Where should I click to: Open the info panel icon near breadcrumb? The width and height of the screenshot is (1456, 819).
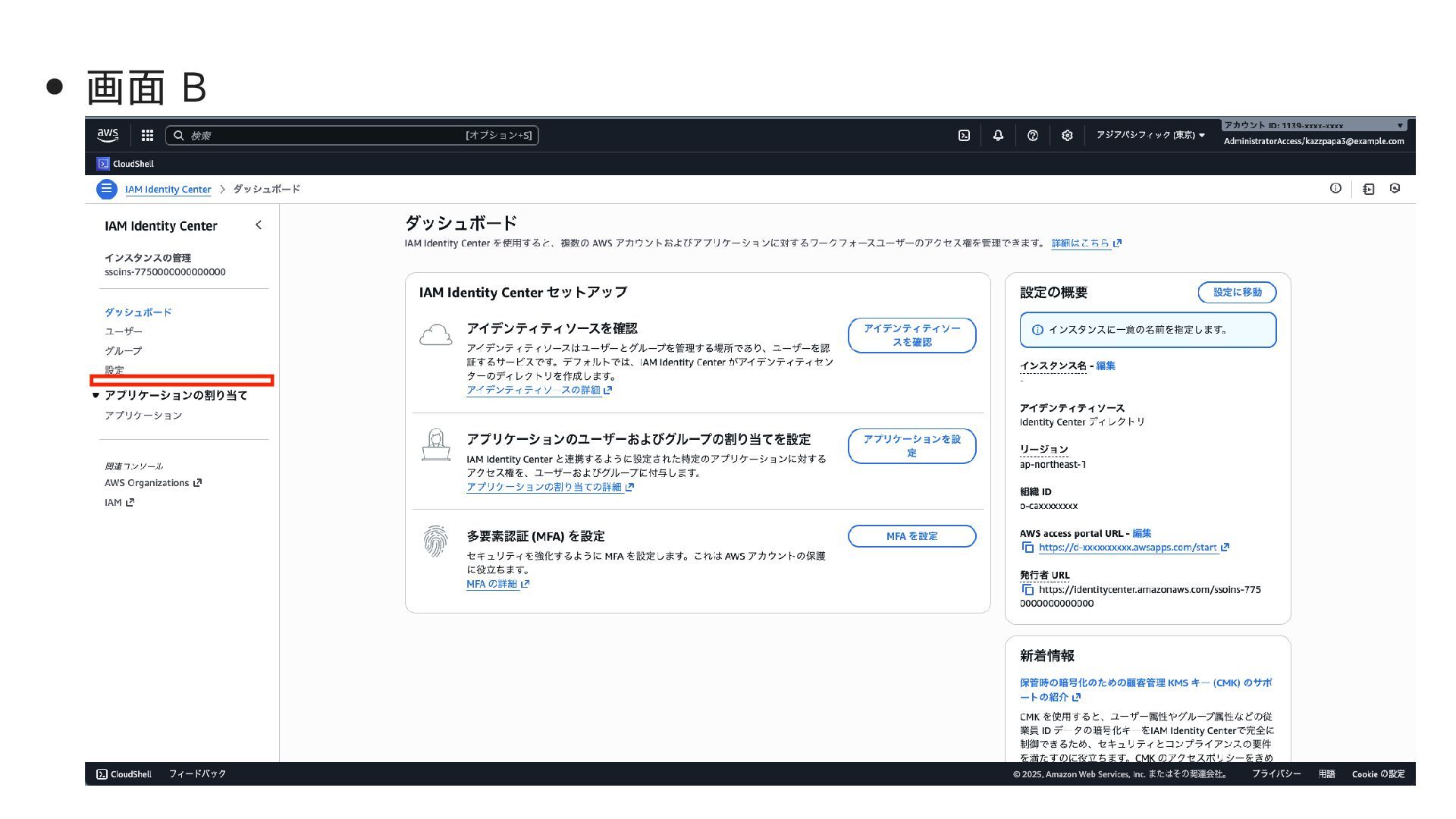(x=1335, y=189)
